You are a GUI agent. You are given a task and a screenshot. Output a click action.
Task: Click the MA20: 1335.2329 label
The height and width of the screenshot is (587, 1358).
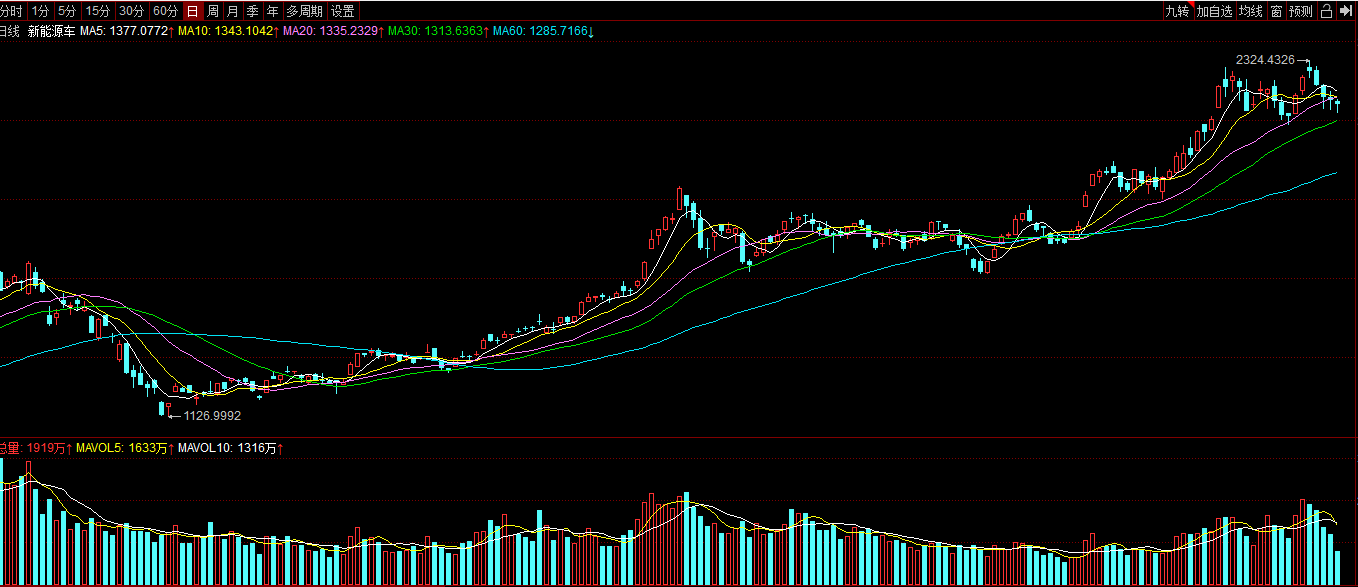331,32
